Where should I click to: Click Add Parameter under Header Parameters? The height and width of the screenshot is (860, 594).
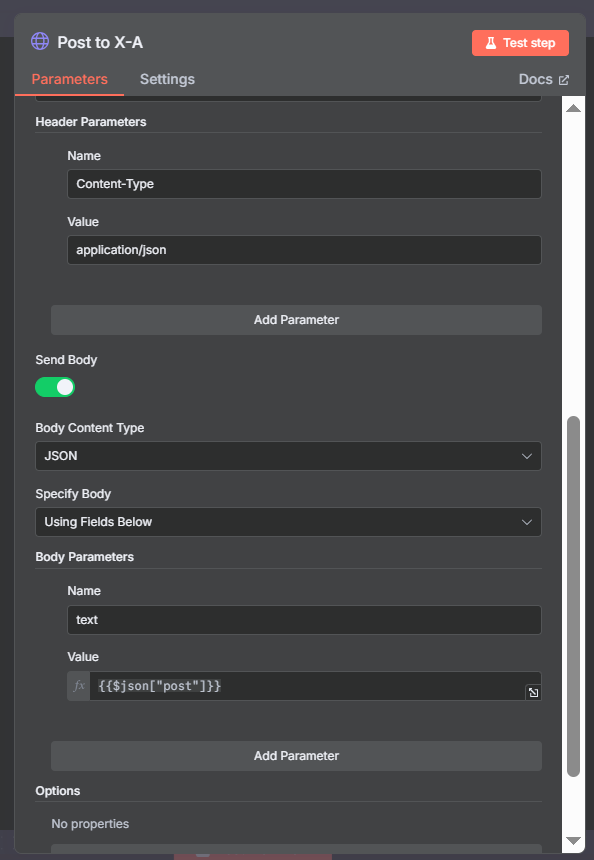coord(296,320)
